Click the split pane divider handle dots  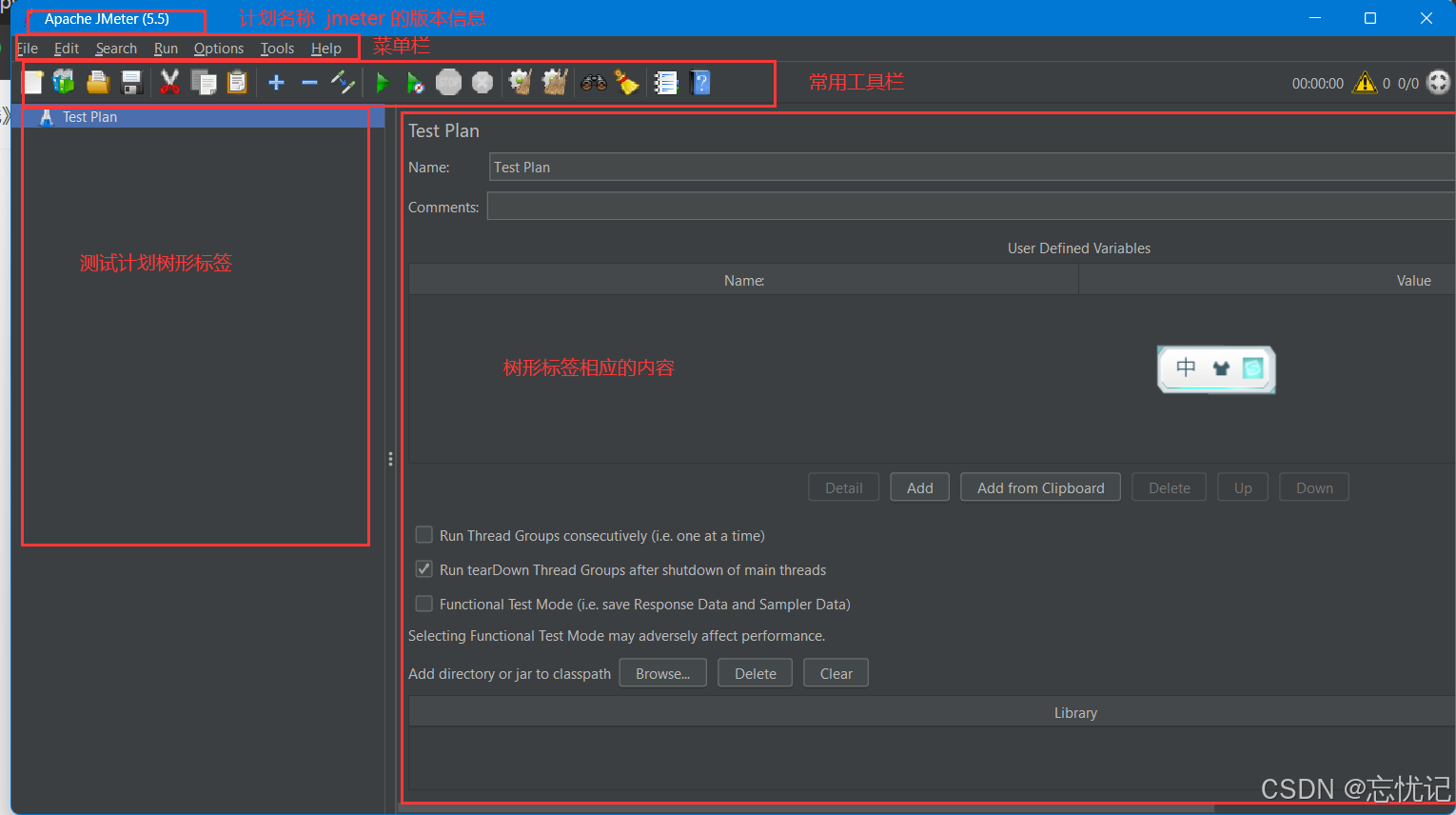pos(390,459)
